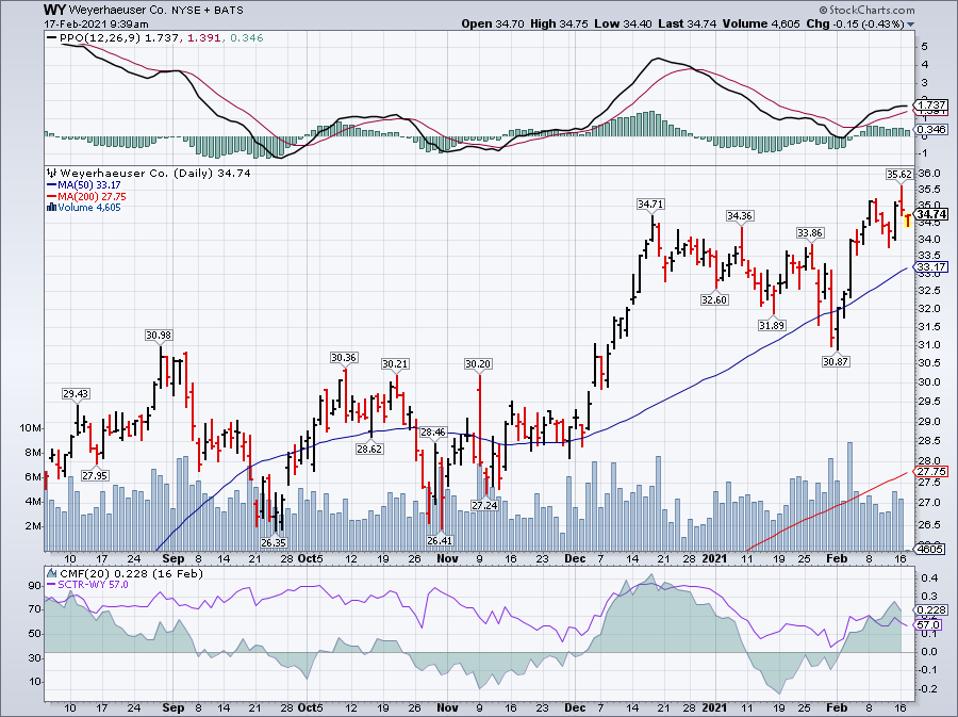Image resolution: width=958 pixels, height=717 pixels.
Task: Click the yellow highlighted latest price bar
Action: click(907, 220)
